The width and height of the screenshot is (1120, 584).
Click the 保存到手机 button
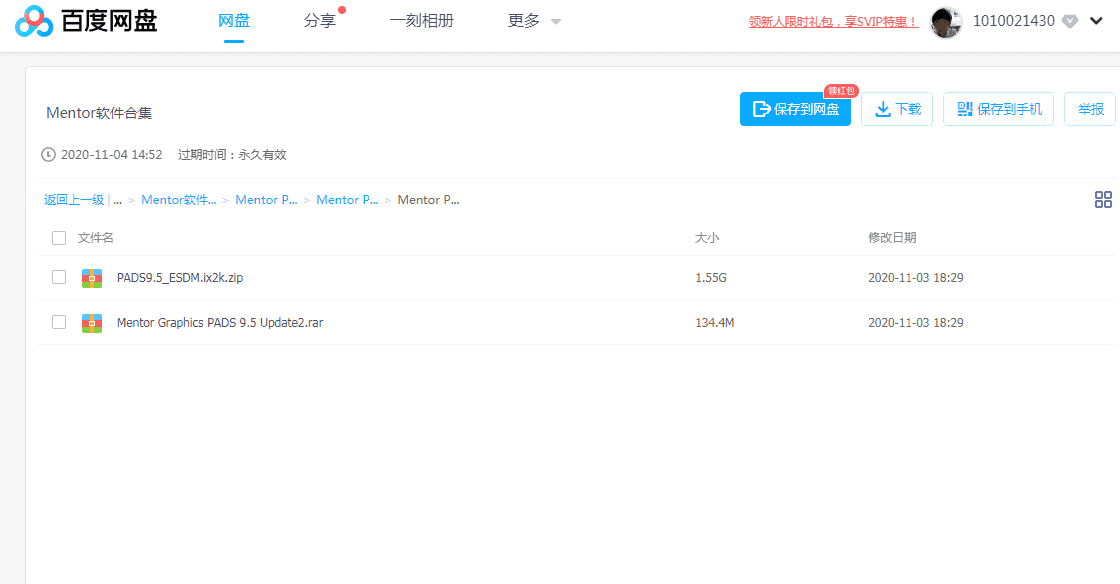coord(999,109)
